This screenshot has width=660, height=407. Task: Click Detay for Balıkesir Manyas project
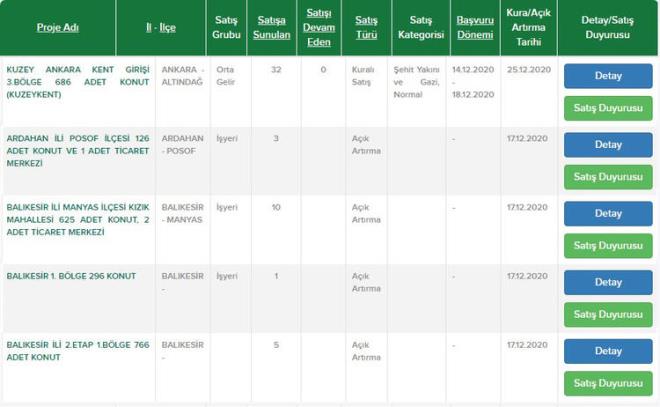(608, 213)
